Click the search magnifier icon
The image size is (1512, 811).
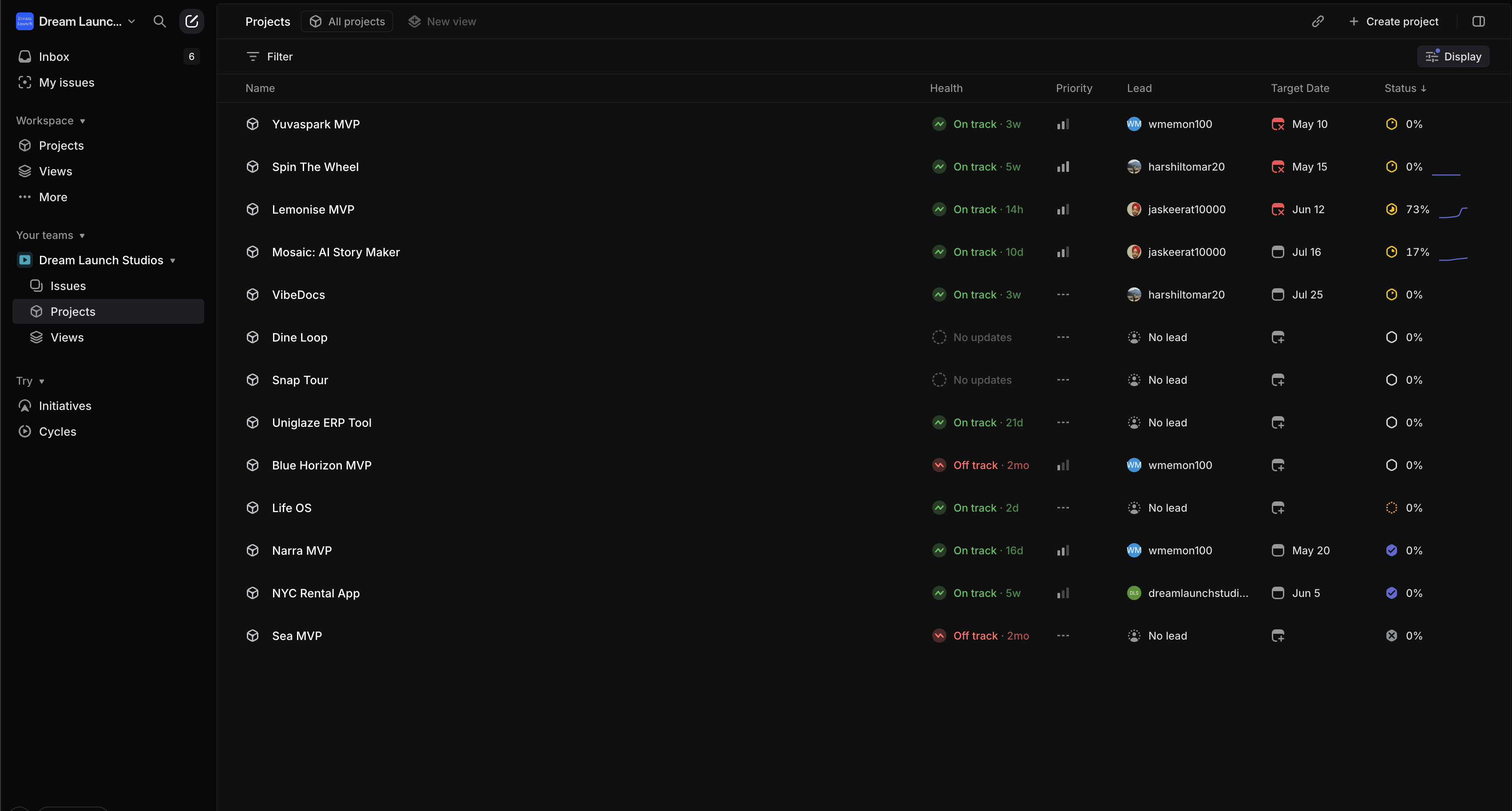coord(159,22)
